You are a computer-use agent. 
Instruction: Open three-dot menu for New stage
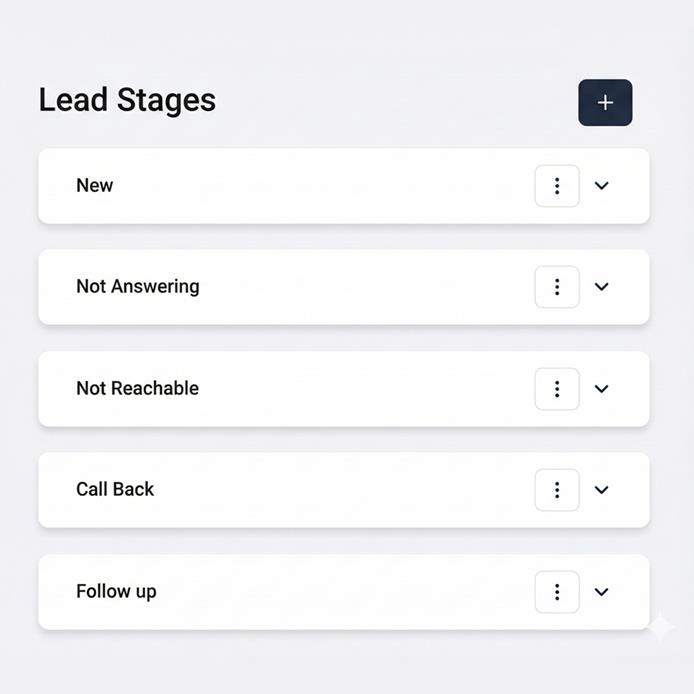tap(557, 186)
